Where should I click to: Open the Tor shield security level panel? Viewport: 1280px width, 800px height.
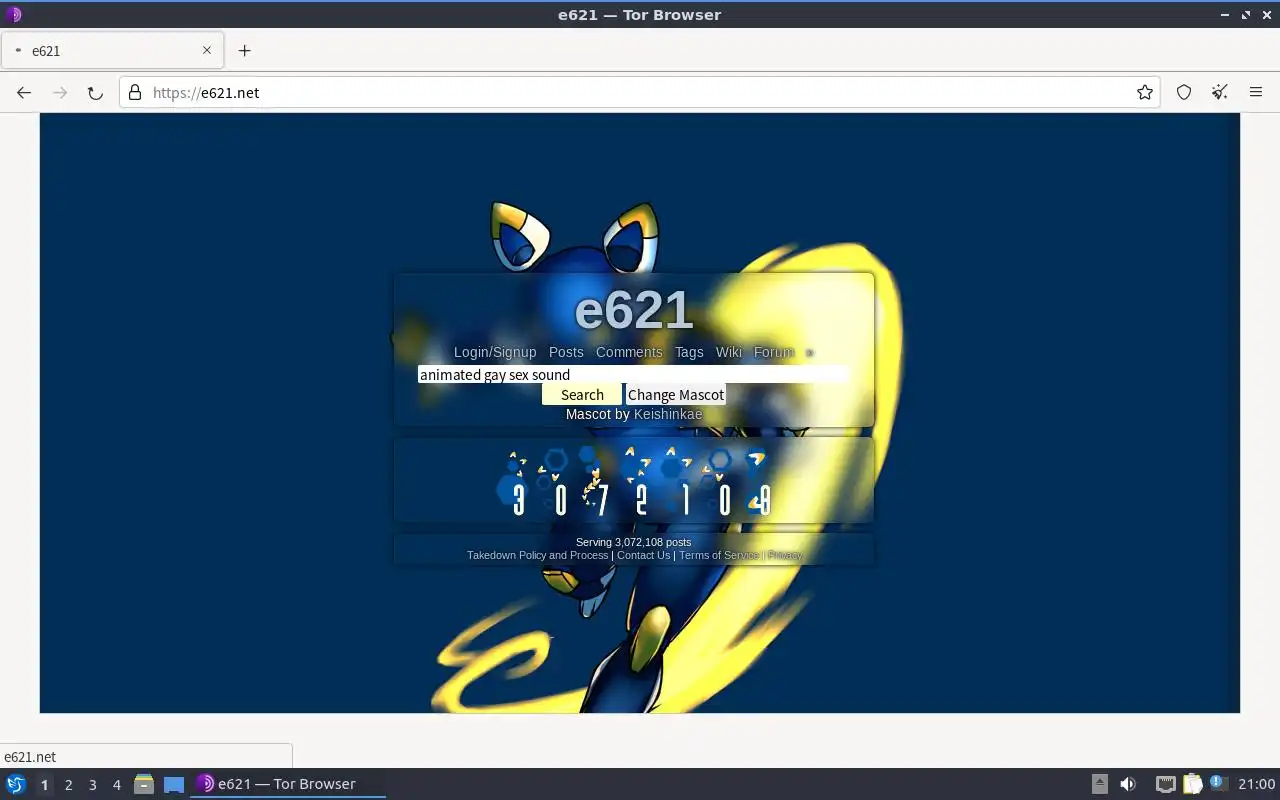(1184, 92)
